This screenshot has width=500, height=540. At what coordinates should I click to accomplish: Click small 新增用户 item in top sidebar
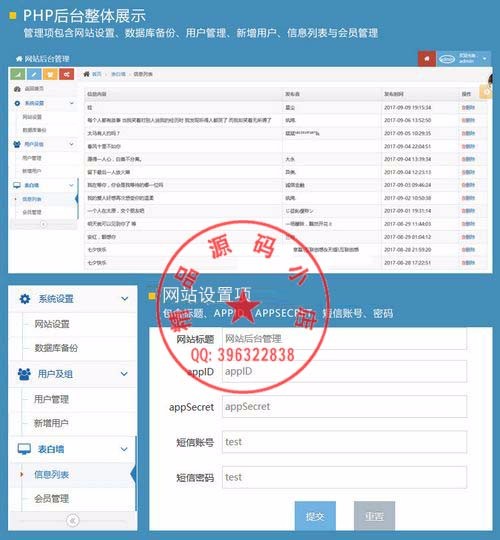(32, 171)
